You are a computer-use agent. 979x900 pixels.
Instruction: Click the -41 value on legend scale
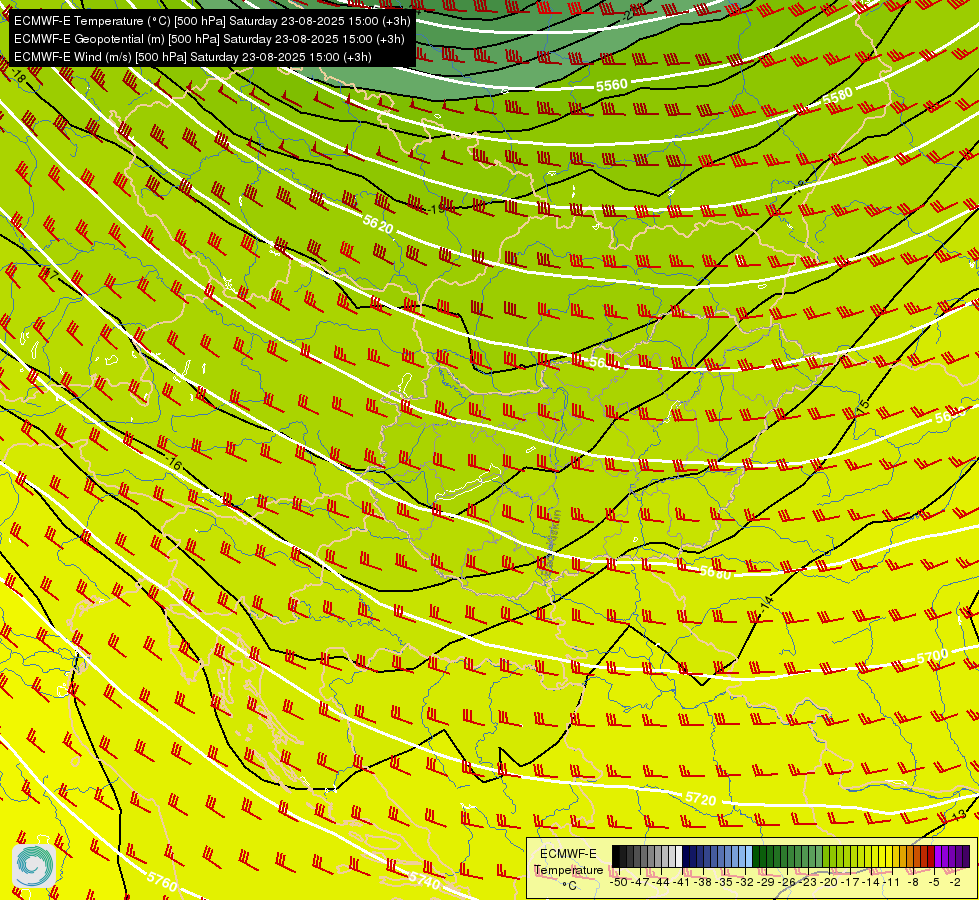coord(681,882)
